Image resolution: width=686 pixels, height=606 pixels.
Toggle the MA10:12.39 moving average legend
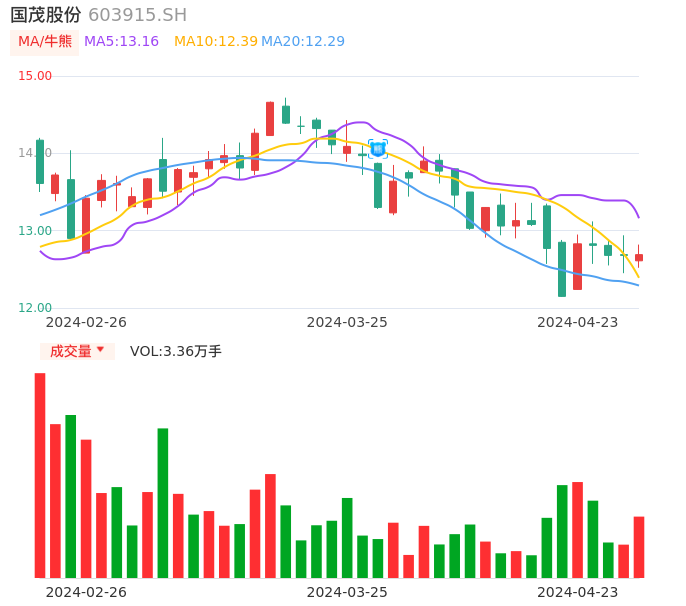(215, 42)
